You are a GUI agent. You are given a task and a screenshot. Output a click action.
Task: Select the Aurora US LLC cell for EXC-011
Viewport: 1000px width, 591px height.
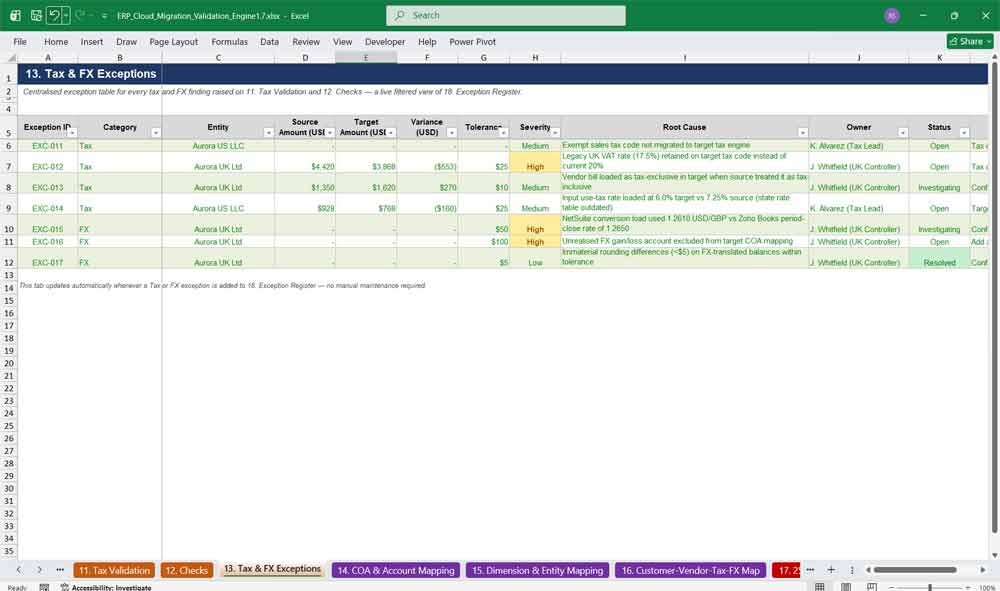[x=218, y=146]
